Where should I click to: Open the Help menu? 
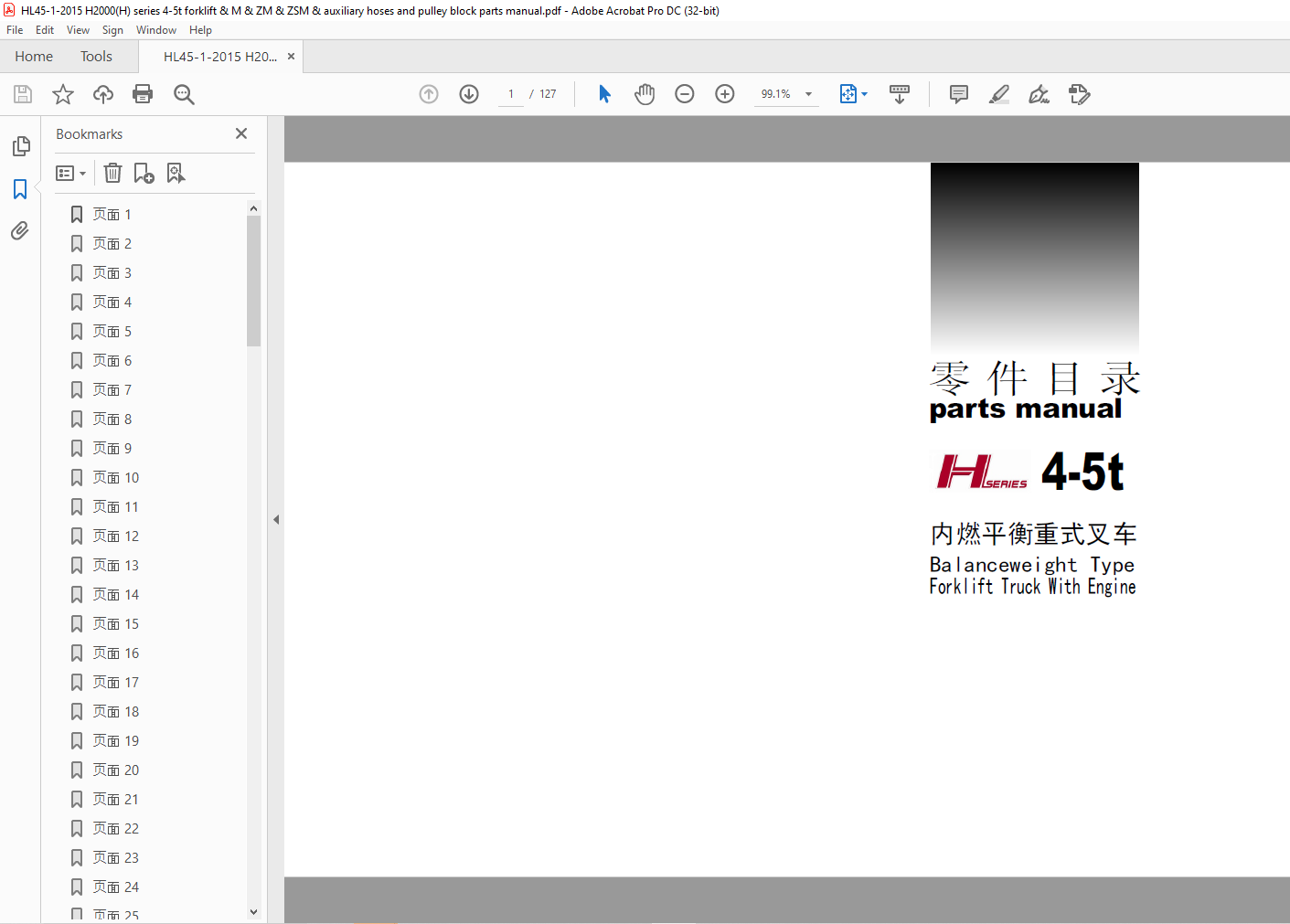(x=200, y=30)
